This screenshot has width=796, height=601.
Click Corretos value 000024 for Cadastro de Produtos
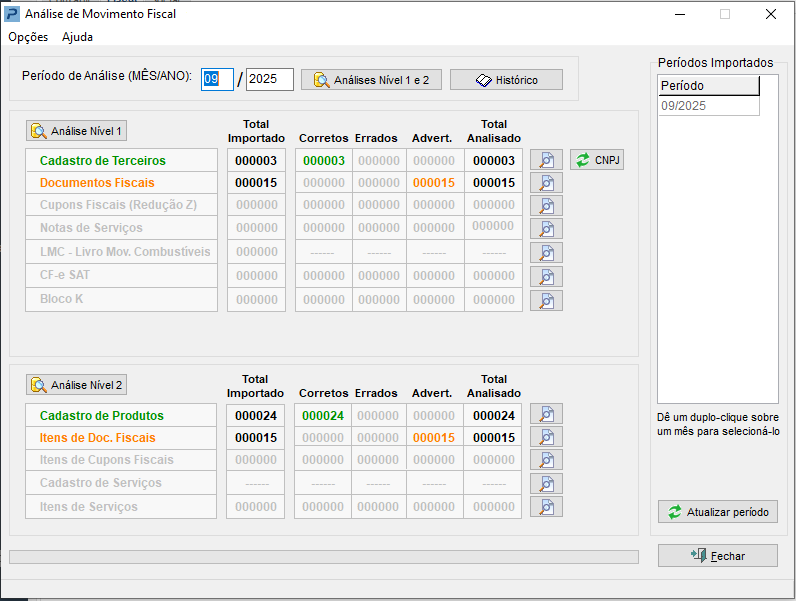(323, 416)
